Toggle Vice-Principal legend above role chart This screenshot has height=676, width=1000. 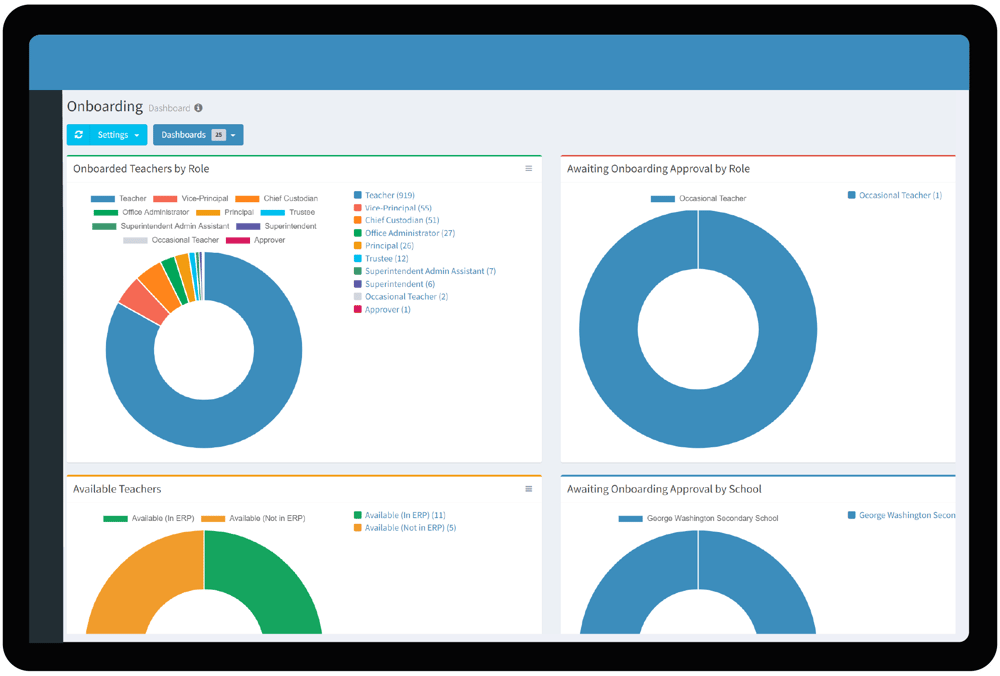(x=191, y=198)
